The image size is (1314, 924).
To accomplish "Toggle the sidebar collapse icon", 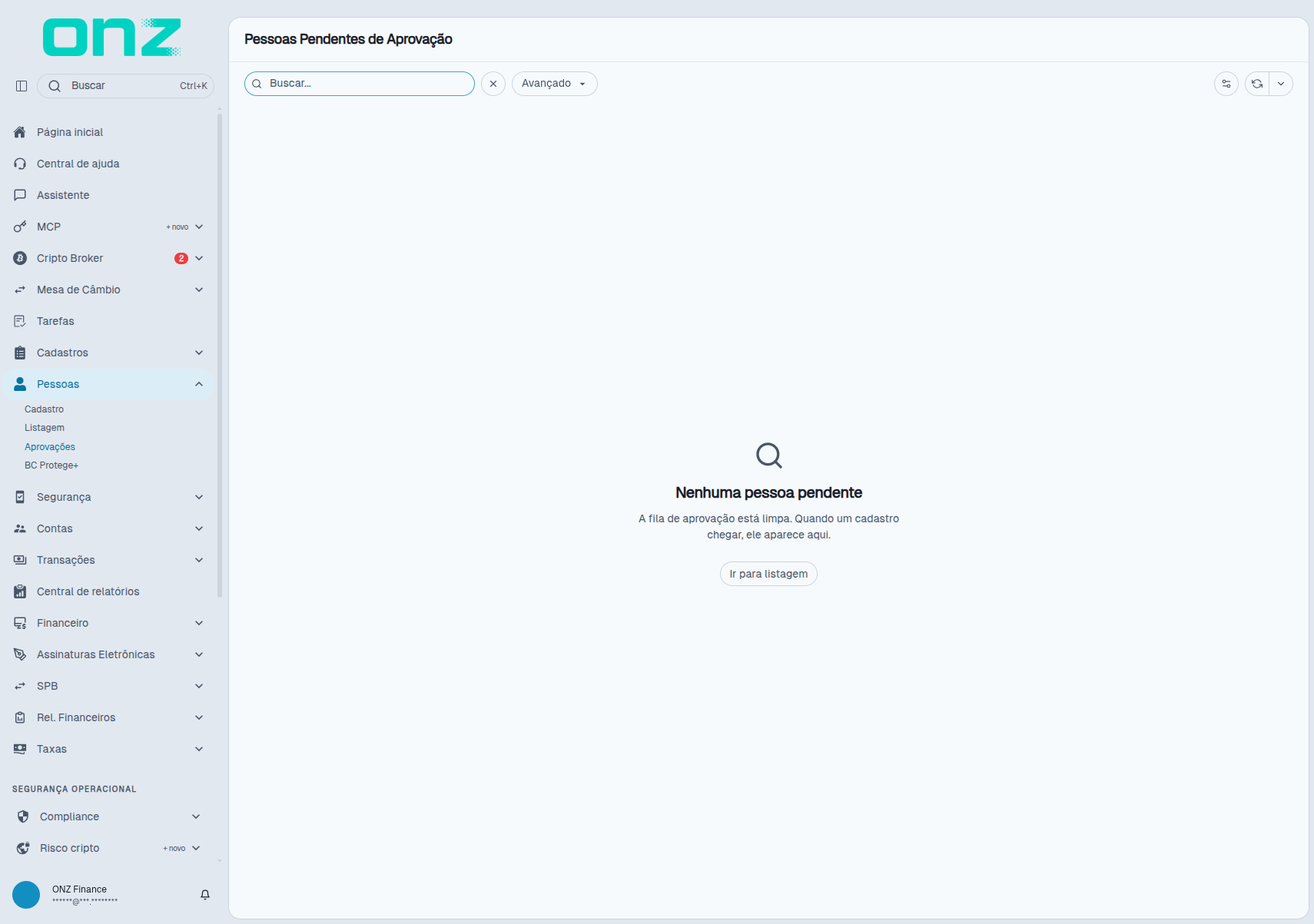I will tap(22, 86).
